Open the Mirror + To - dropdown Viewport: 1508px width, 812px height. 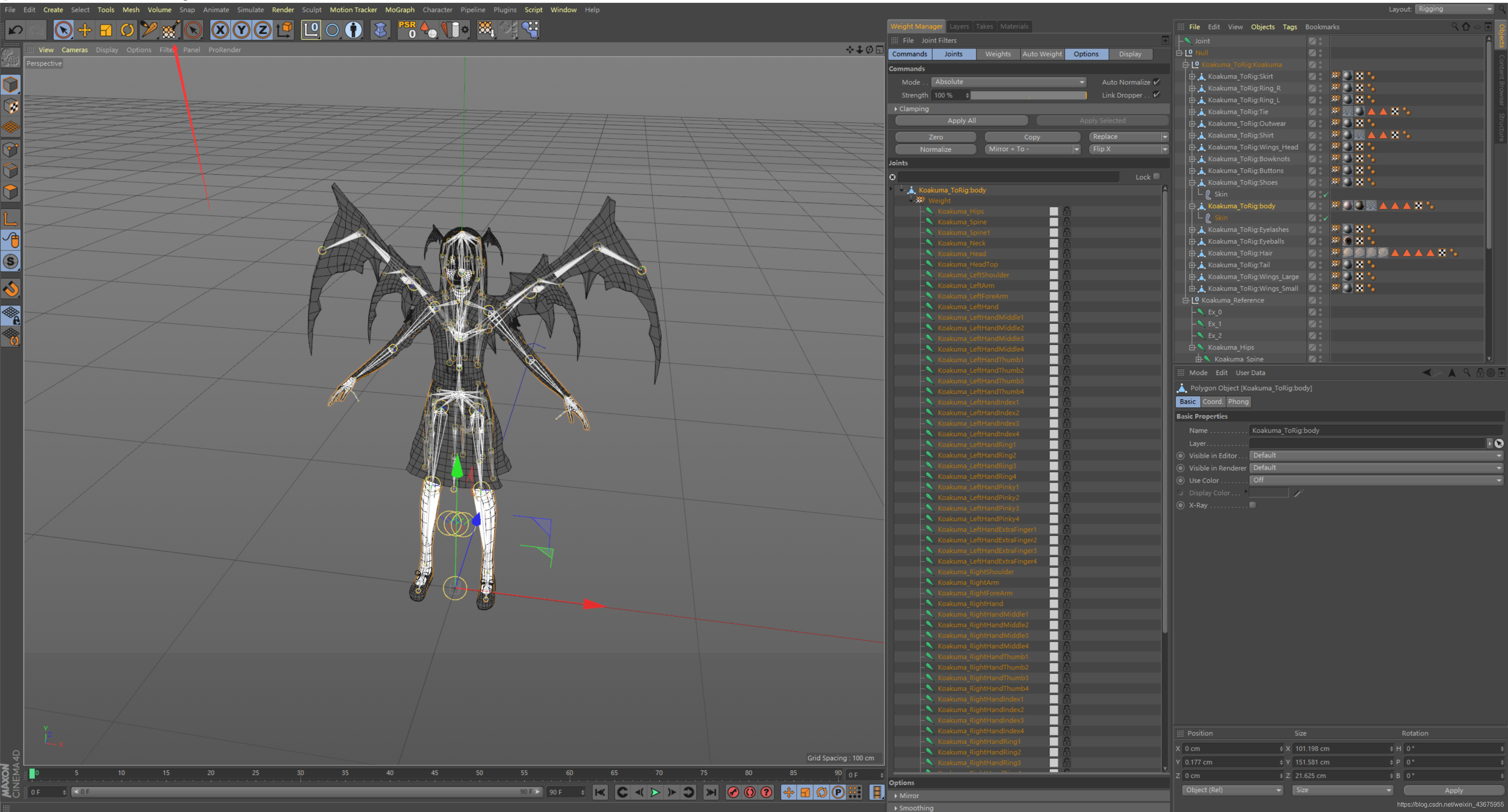[1033, 149]
